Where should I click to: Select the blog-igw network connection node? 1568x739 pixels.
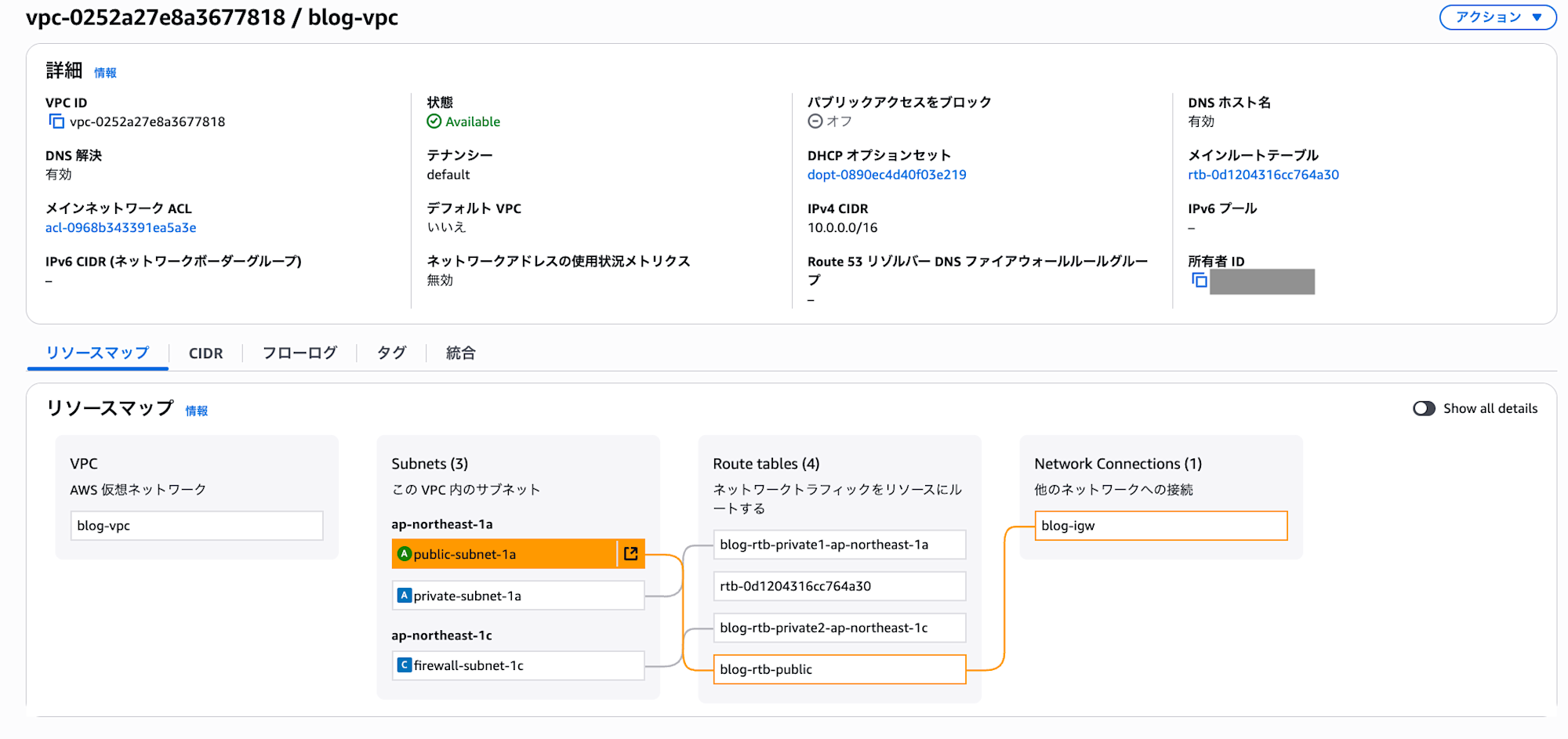[x=1160, y=526]
